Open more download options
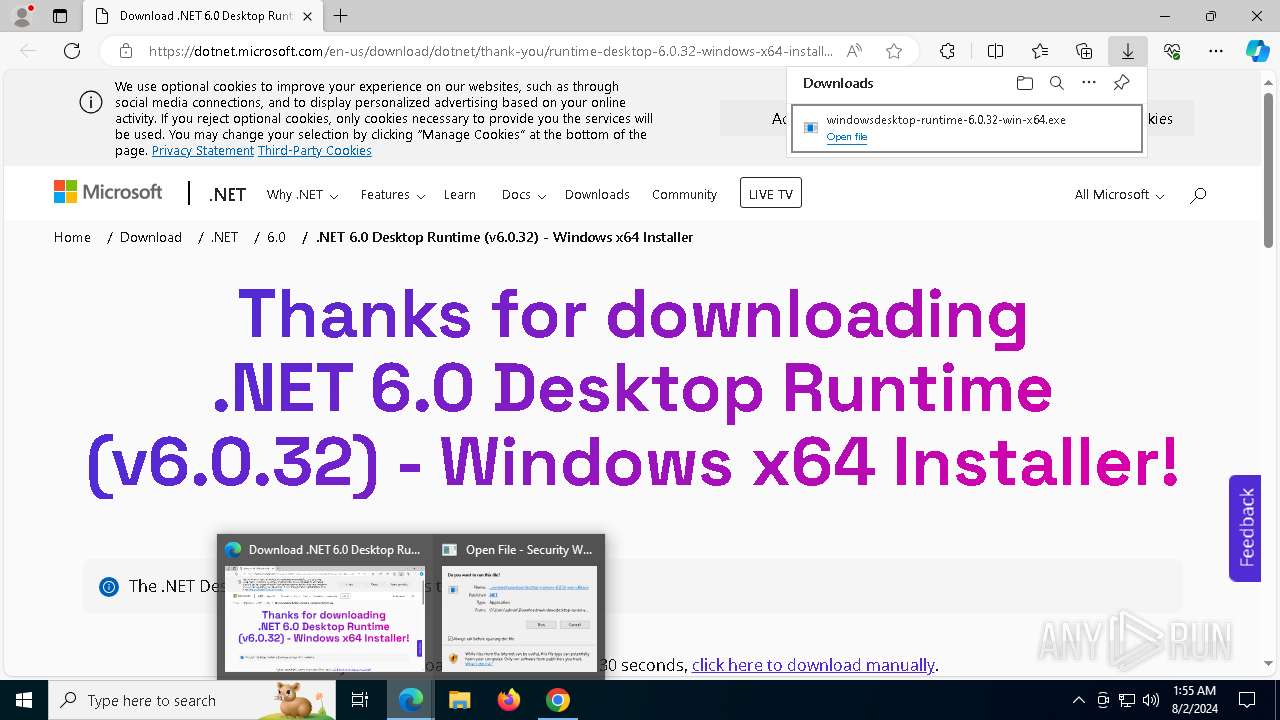 (1089, 83)
